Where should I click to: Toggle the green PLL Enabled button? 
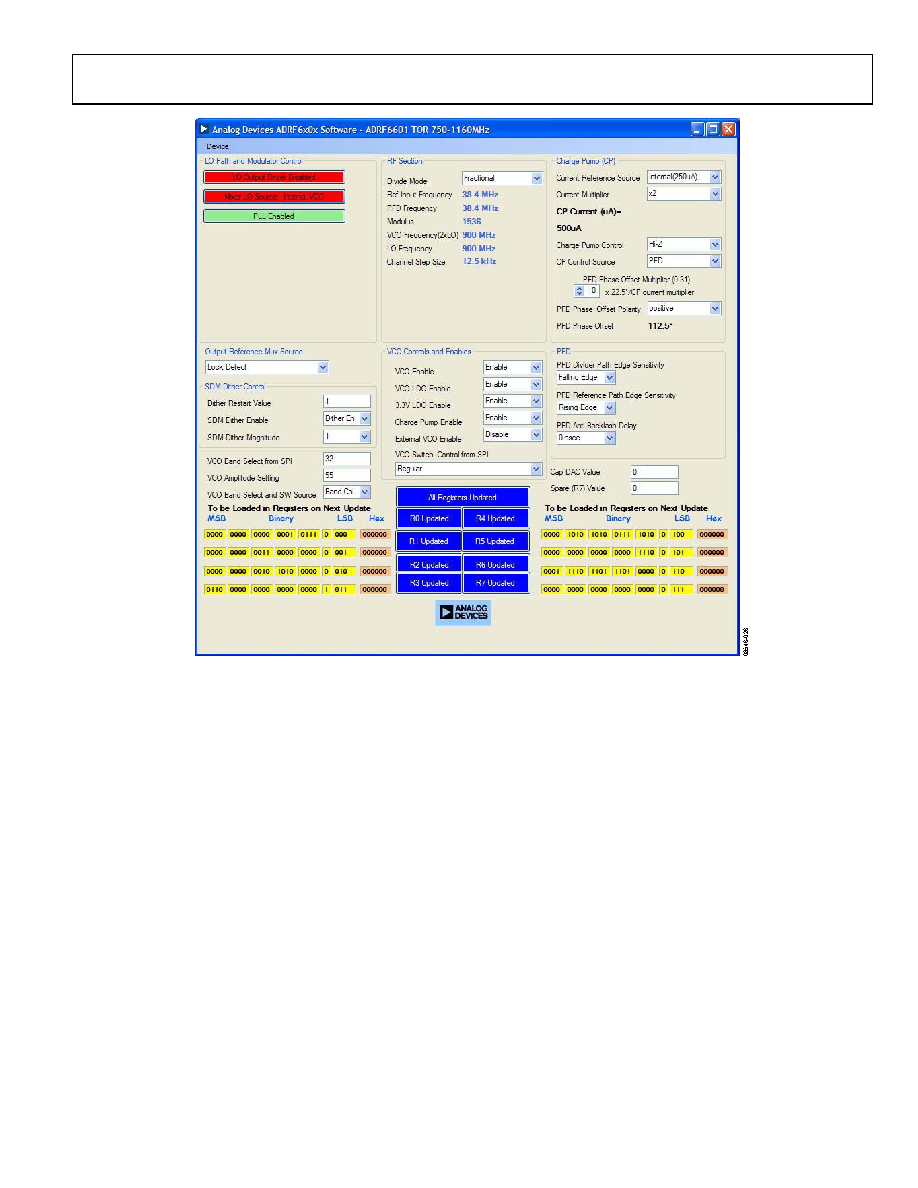[x=273, y=216]
